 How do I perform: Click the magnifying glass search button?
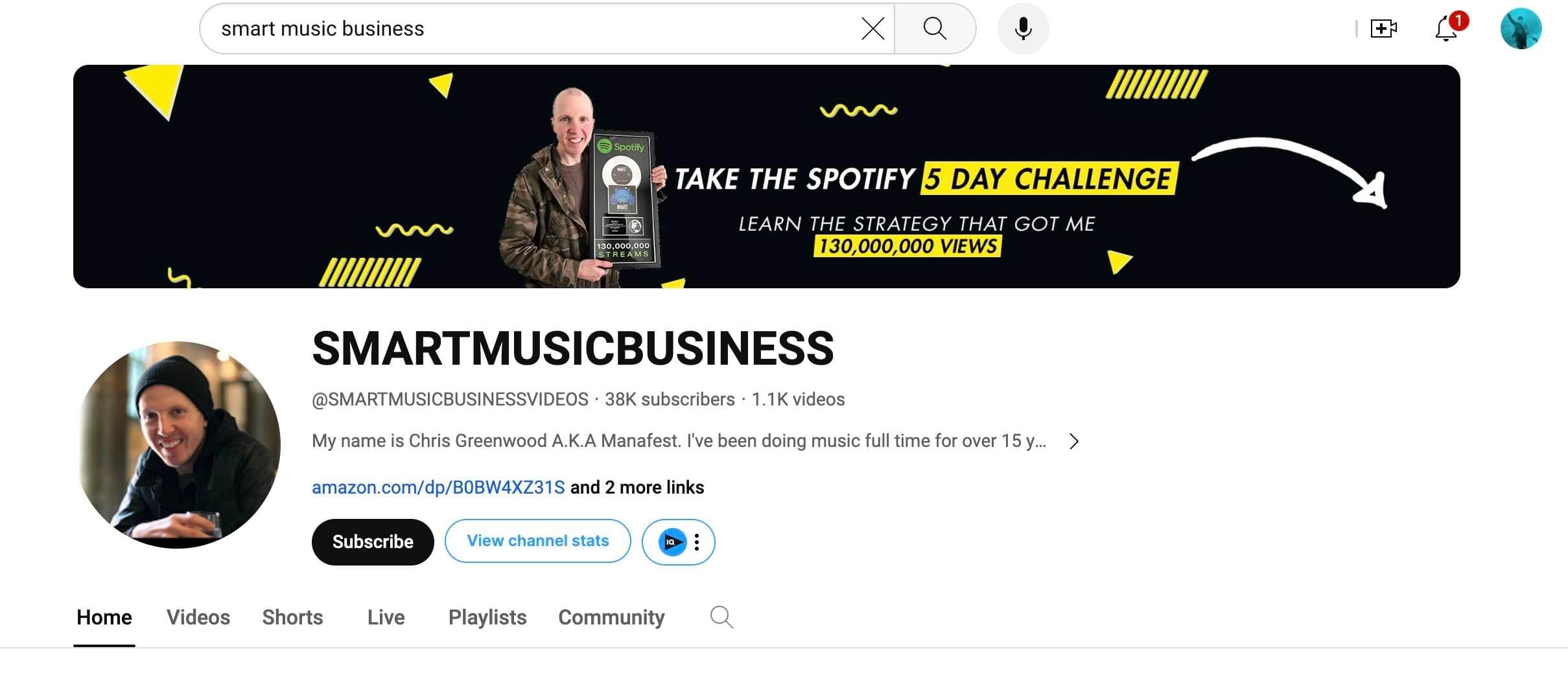tap(935, 29)
